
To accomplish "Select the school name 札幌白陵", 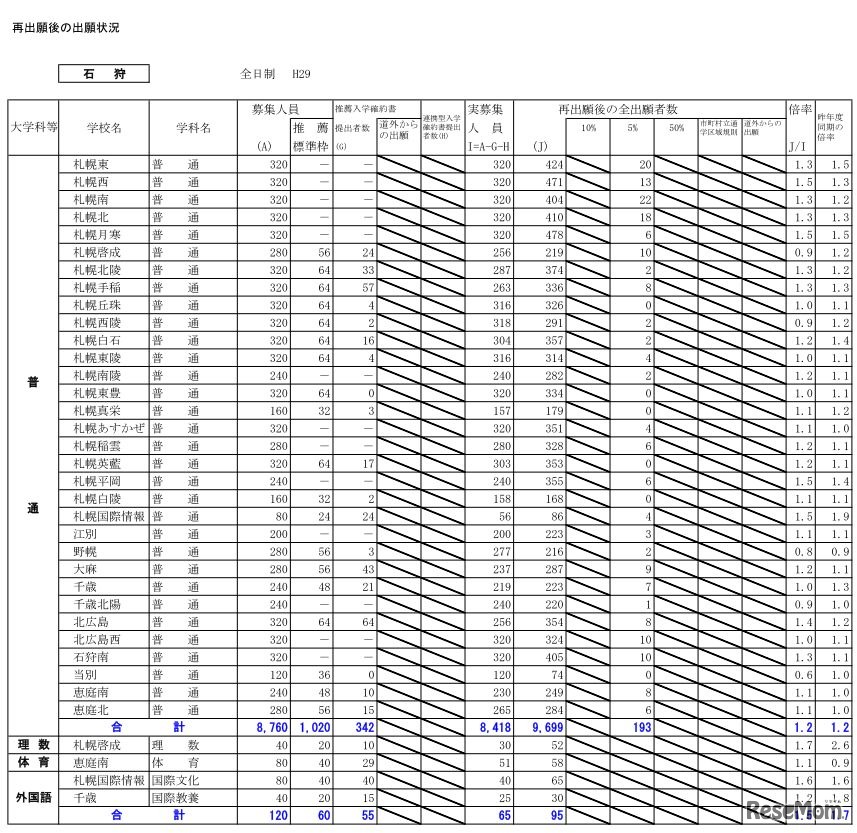I will [x=97, y=498].
